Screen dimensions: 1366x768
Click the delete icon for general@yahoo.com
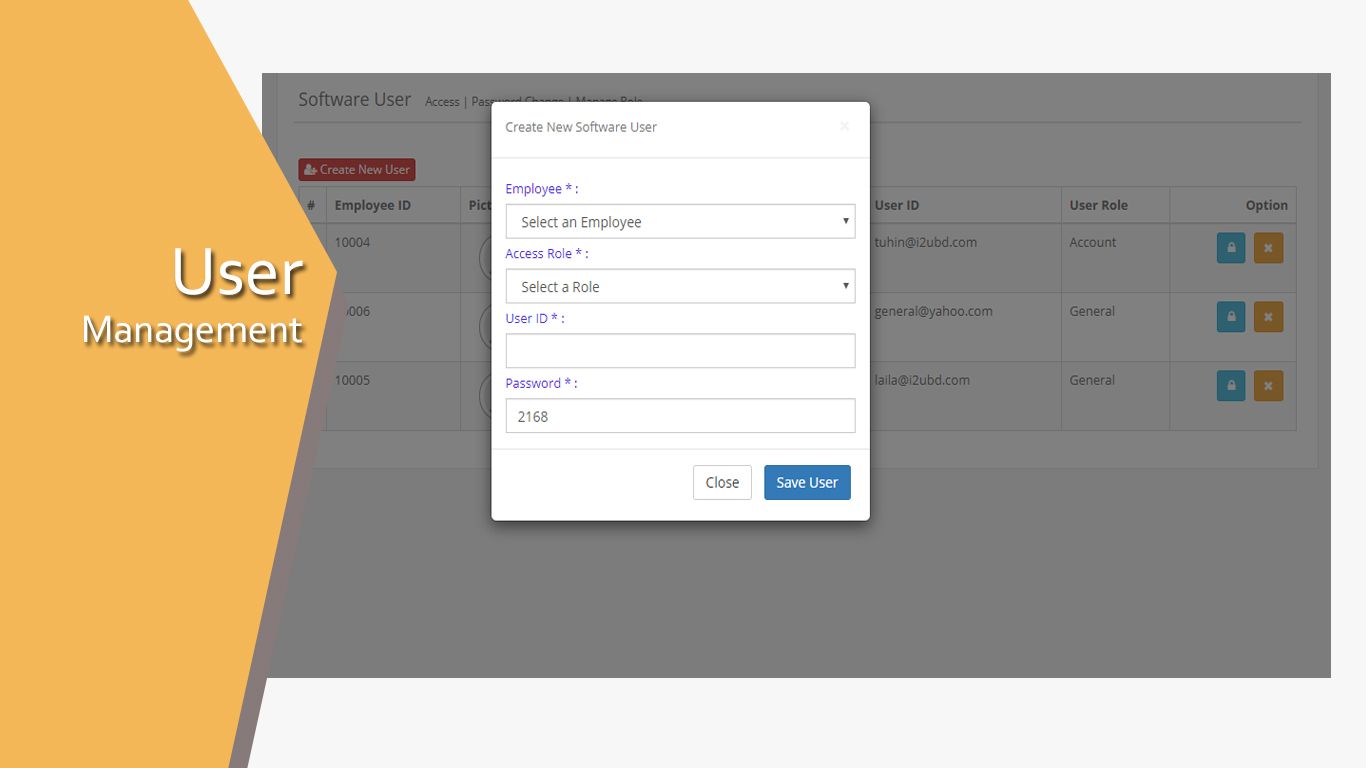1267,317
